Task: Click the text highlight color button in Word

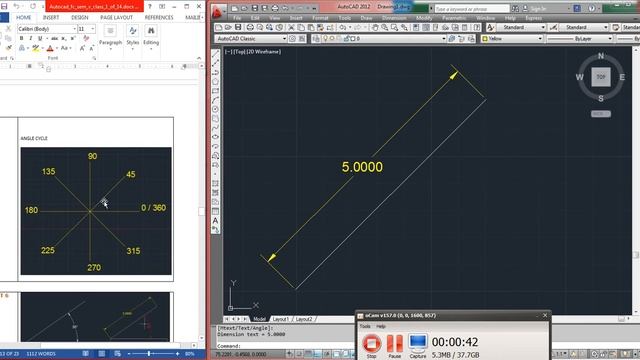Action: 36,48
